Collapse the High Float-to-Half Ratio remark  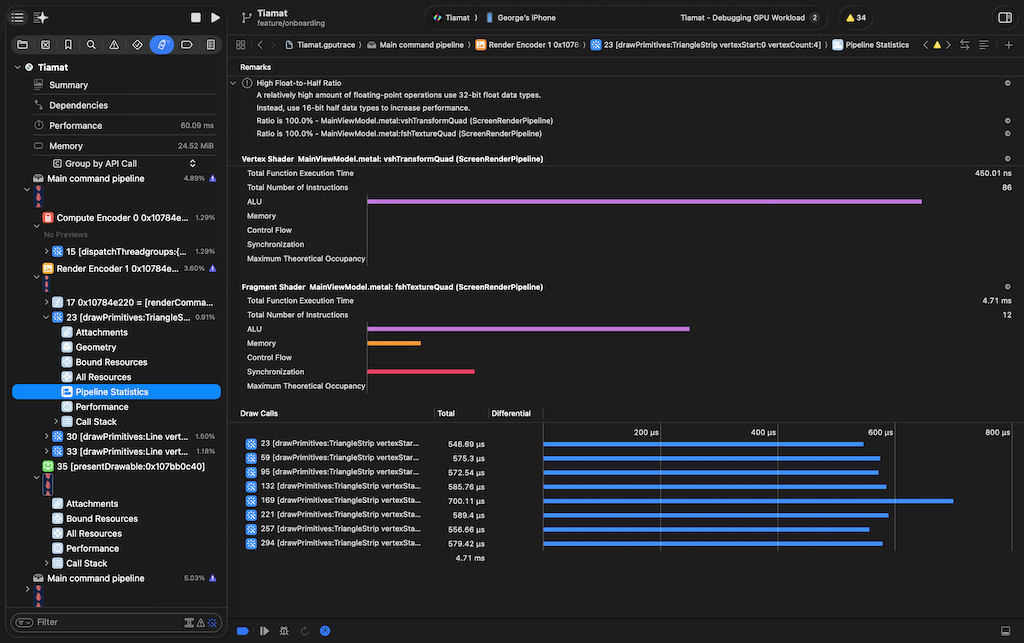click(234, 82)
